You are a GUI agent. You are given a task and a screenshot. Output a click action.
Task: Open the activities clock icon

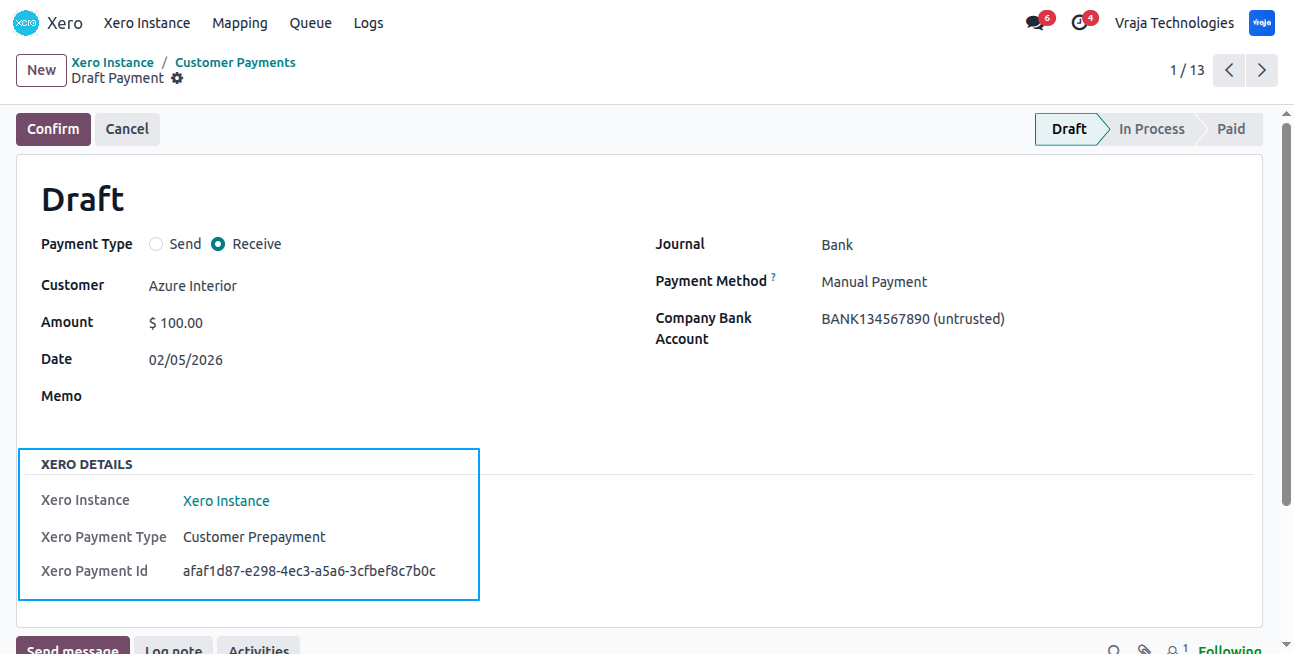click(x=1079, y=23)
